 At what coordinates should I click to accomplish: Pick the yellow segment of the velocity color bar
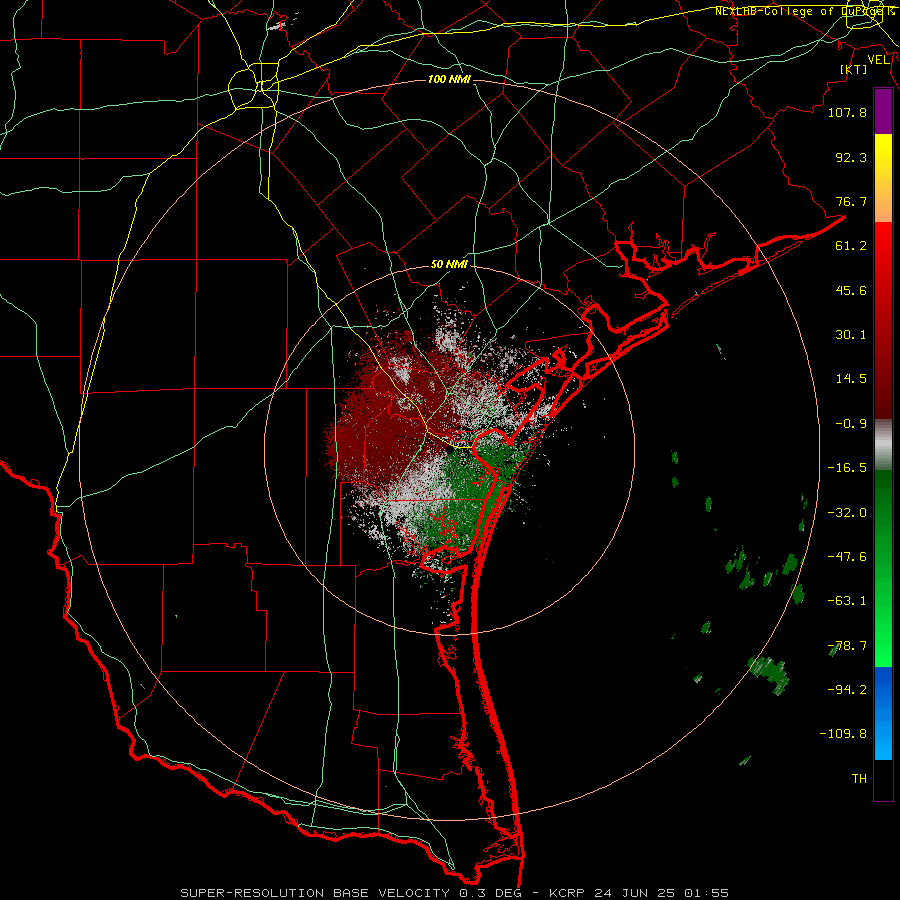[x=883, y=156]
